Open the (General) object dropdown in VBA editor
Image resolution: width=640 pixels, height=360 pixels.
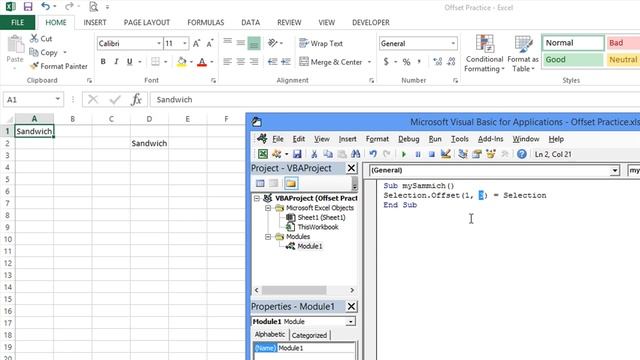615,170
